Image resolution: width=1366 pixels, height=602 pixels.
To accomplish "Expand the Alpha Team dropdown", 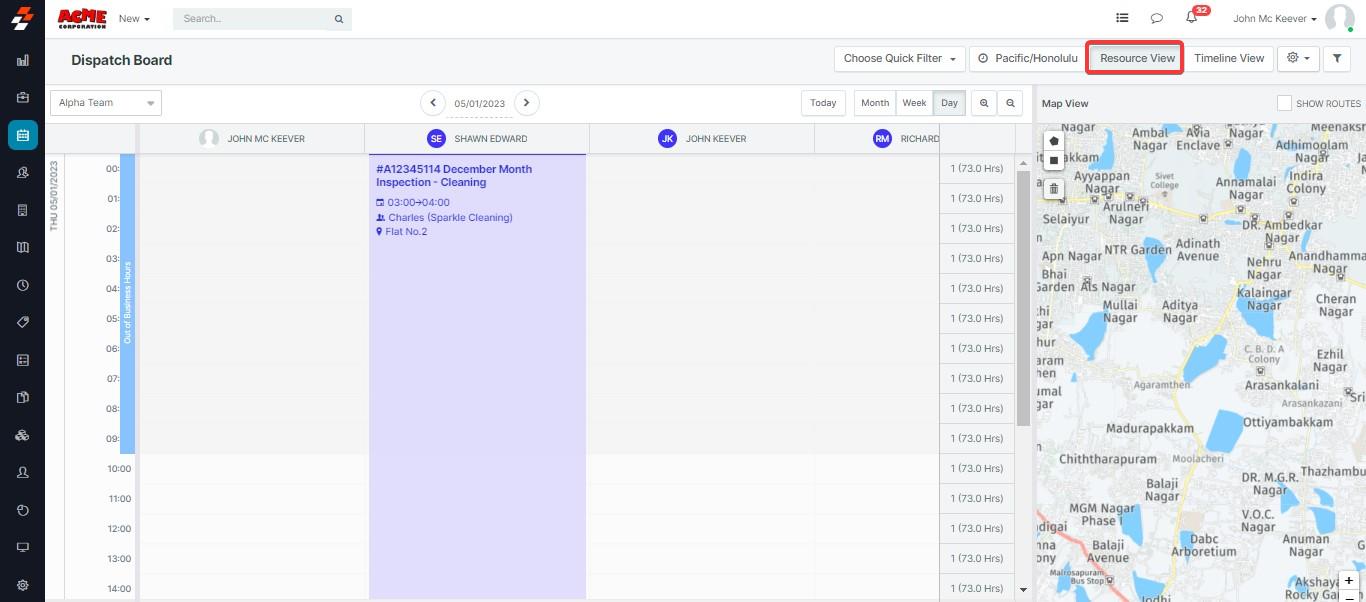I will click(x=106, y=103).
